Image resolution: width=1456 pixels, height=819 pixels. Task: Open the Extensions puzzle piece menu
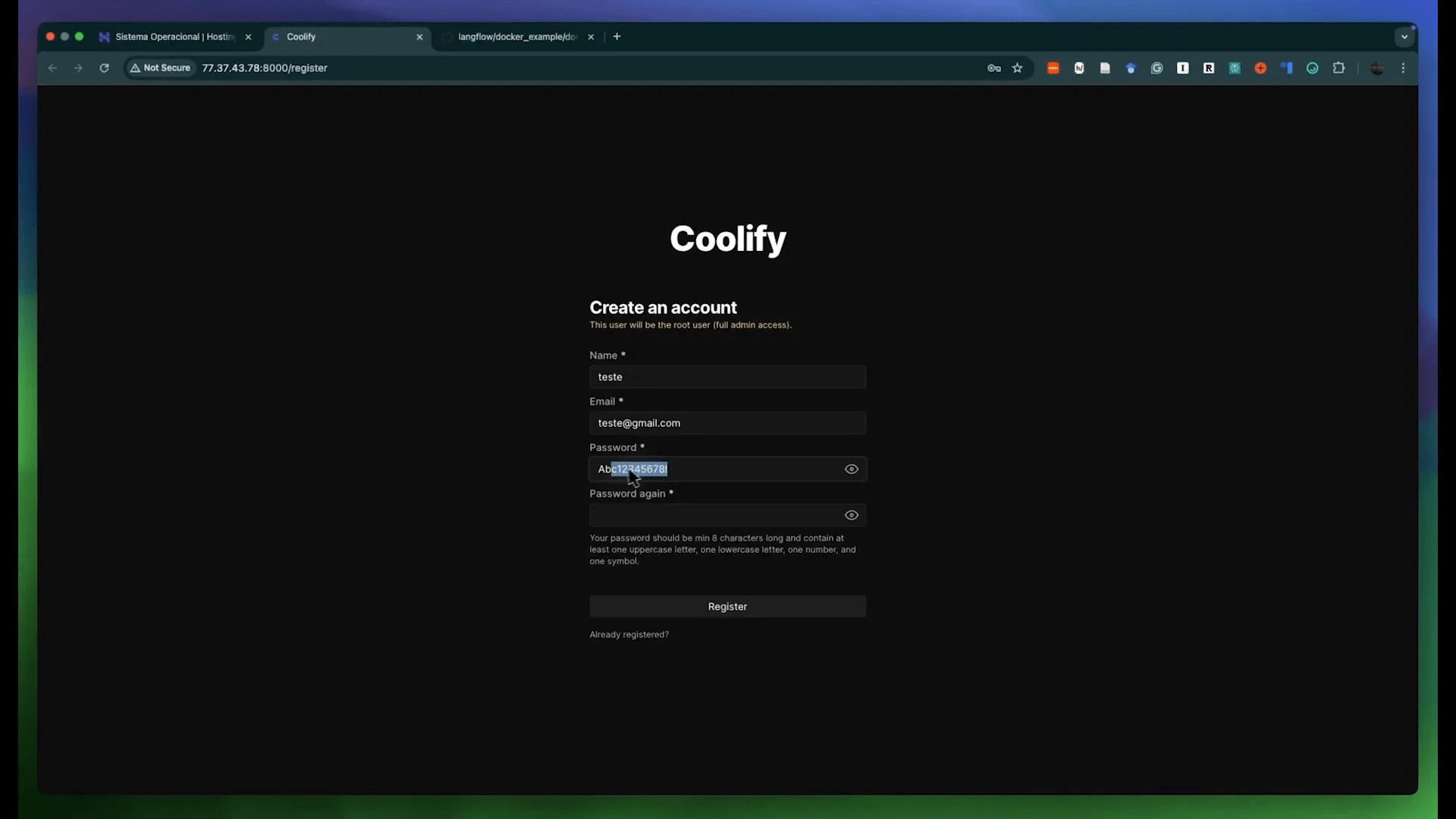pyautogui.click(x=1338, y=68)
